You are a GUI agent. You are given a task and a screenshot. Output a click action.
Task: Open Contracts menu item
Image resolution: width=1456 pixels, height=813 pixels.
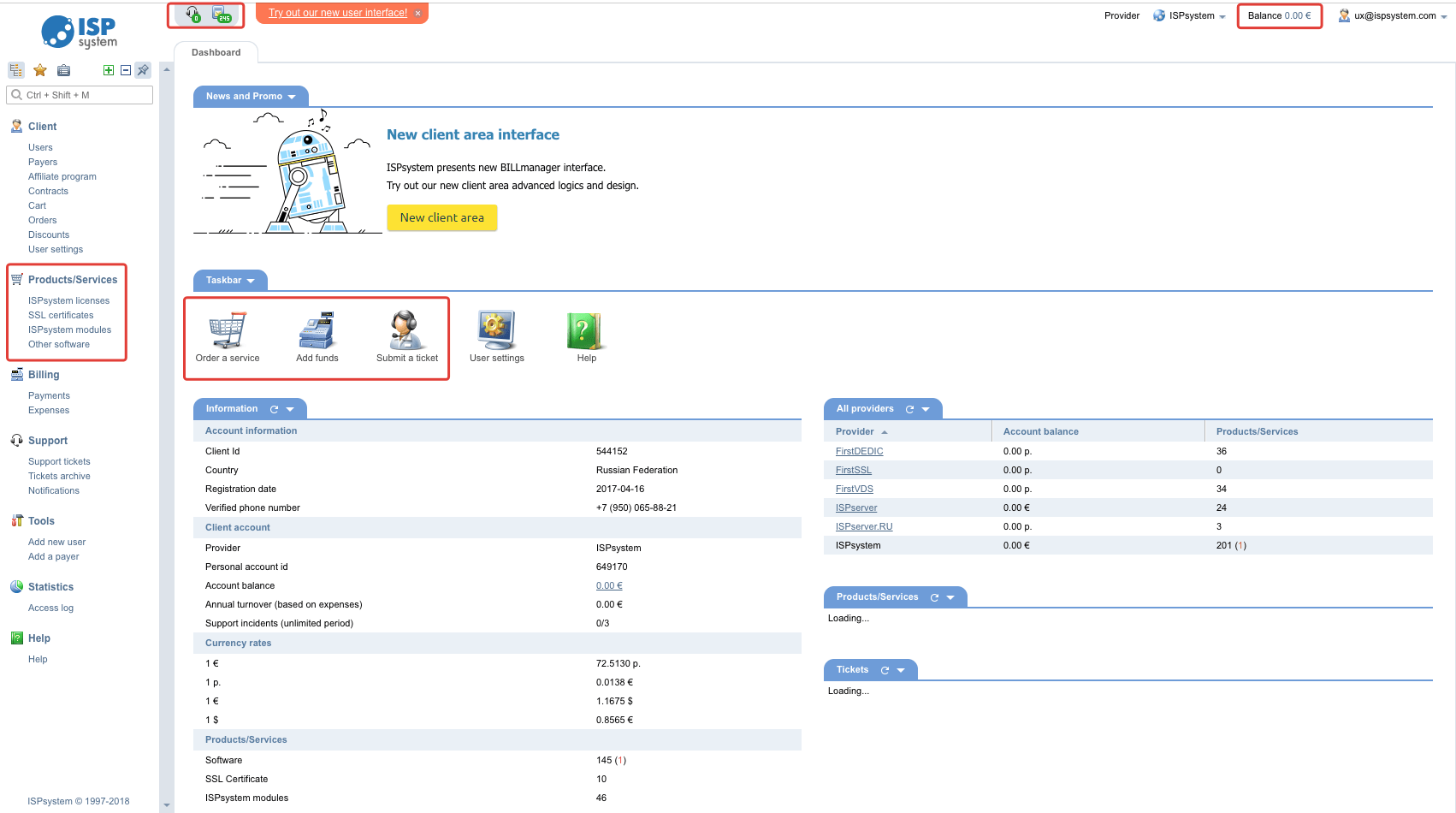(x=48, y=191)
